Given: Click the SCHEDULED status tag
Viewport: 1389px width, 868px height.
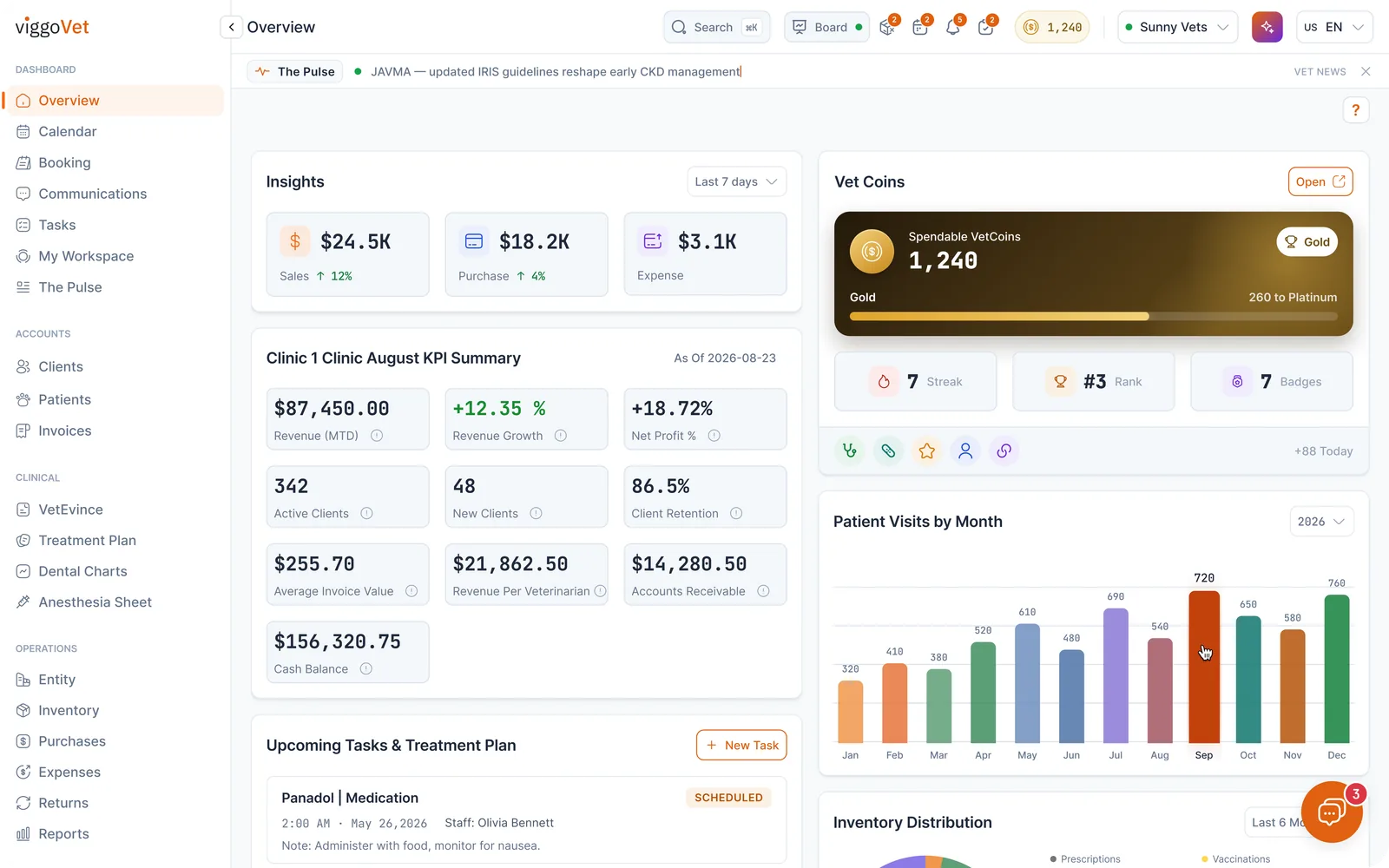Looking at the screenshot, I should 728,798.
